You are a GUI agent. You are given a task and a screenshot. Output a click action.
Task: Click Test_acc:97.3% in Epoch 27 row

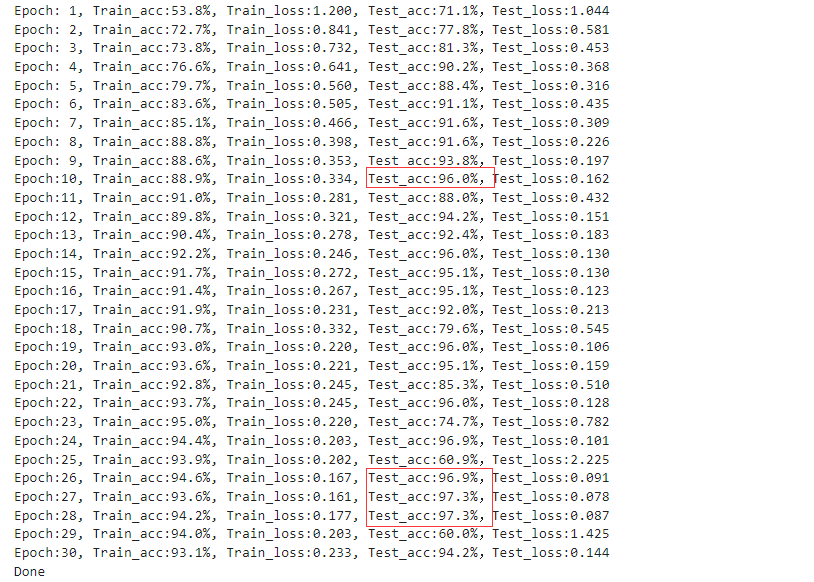click(x=423, y=497)
